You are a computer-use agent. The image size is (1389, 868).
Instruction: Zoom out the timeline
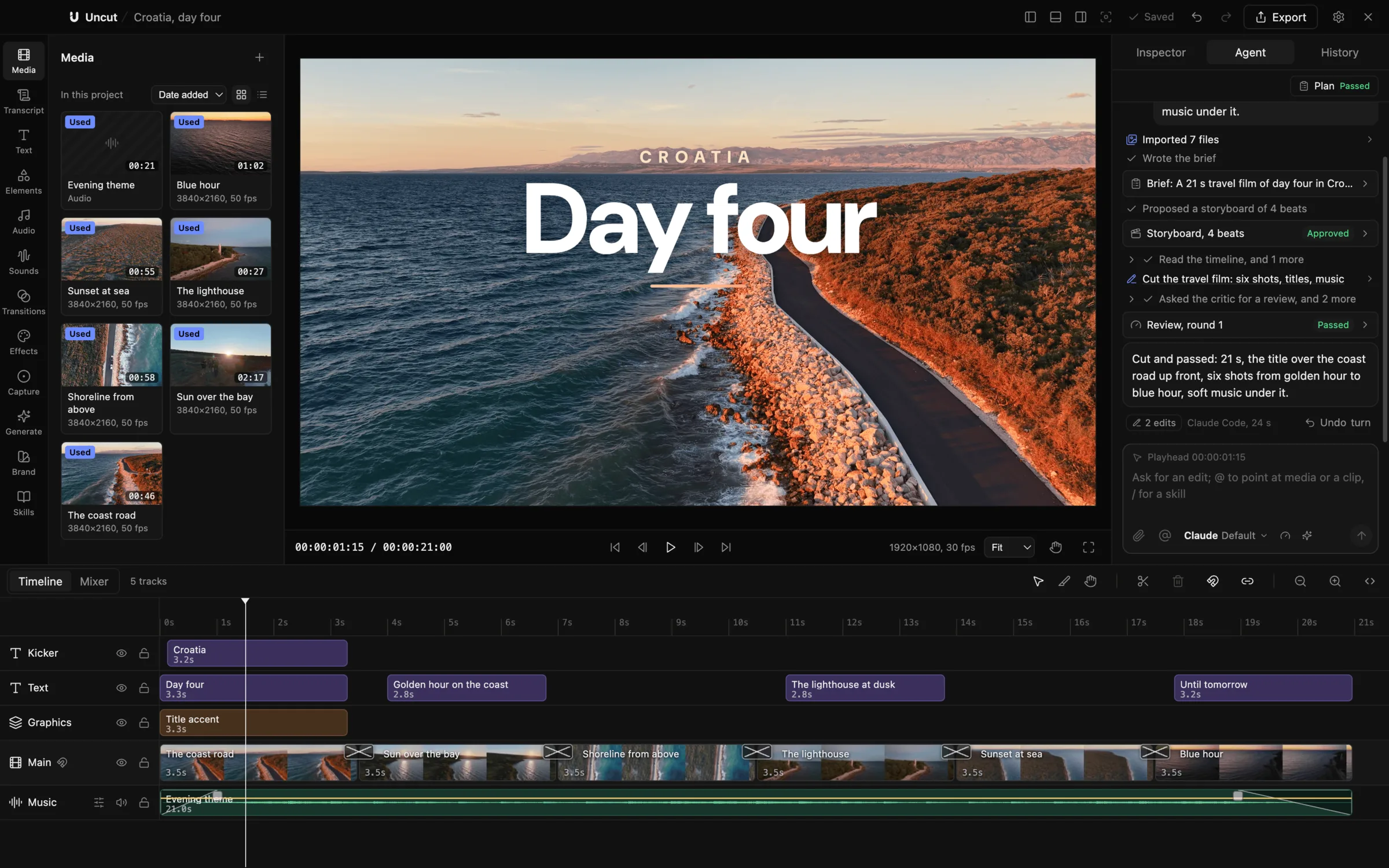1300,581
